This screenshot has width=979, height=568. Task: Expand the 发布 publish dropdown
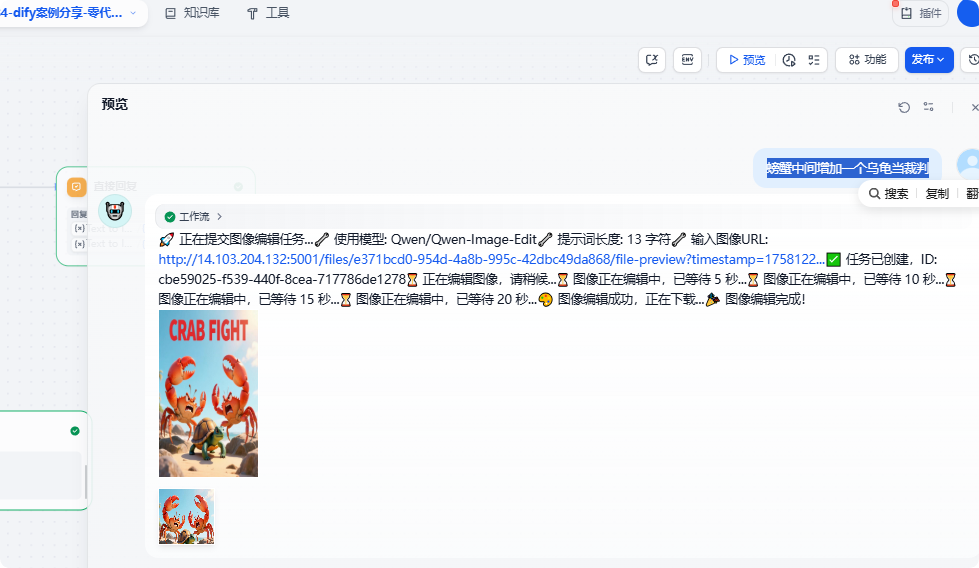pyautogui.click(x=928, y=60)
